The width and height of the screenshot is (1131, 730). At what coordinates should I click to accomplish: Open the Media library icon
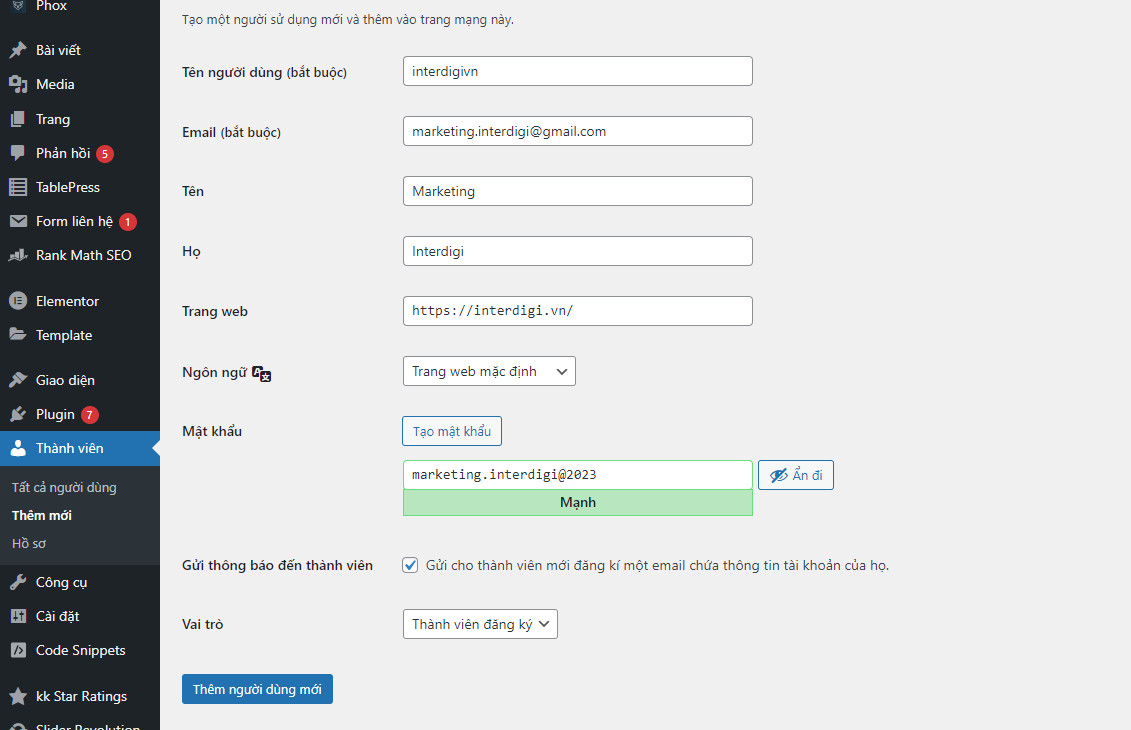coord(18,84)
